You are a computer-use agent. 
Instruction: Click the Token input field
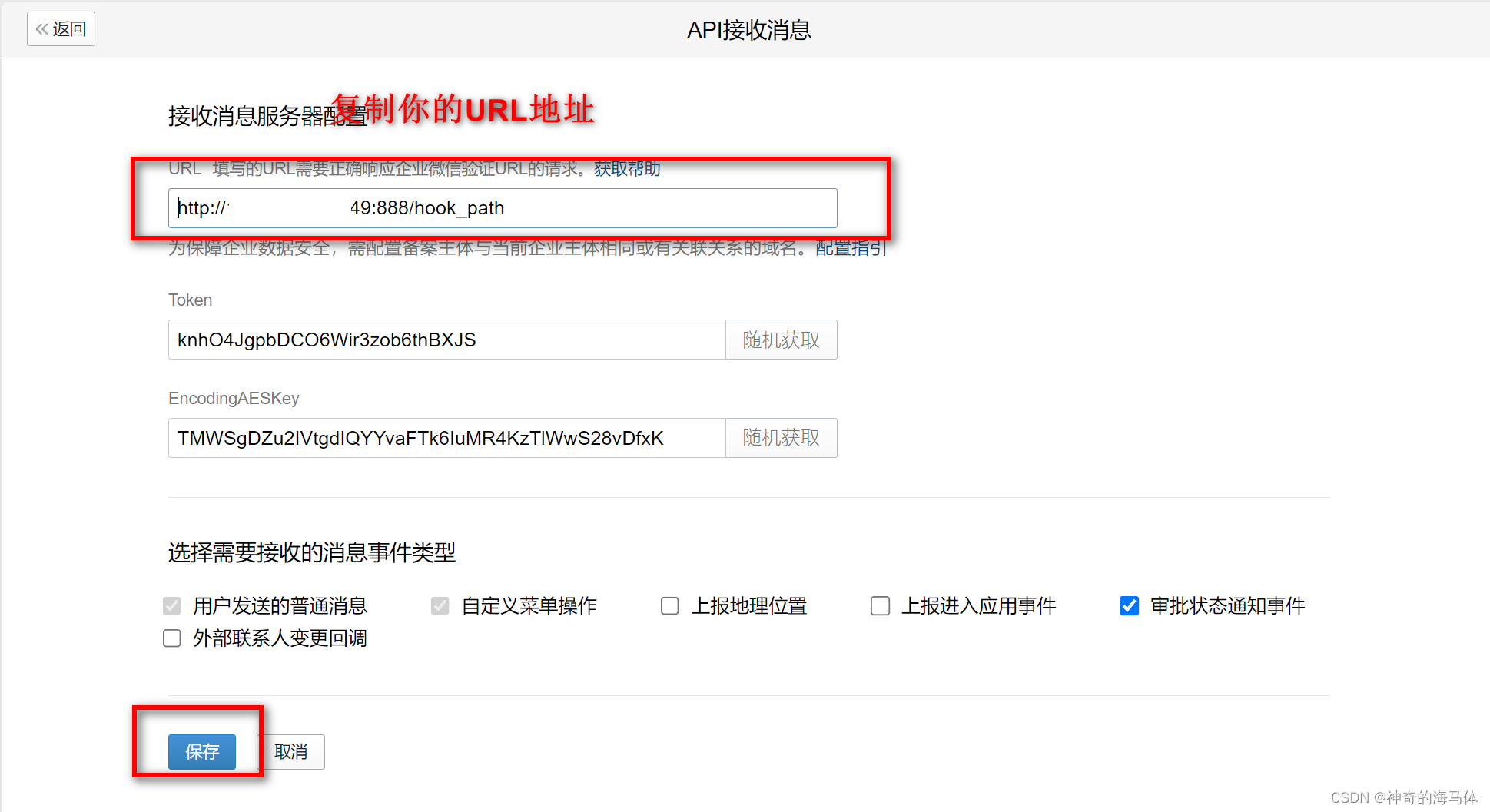click(x=446, y=340)
